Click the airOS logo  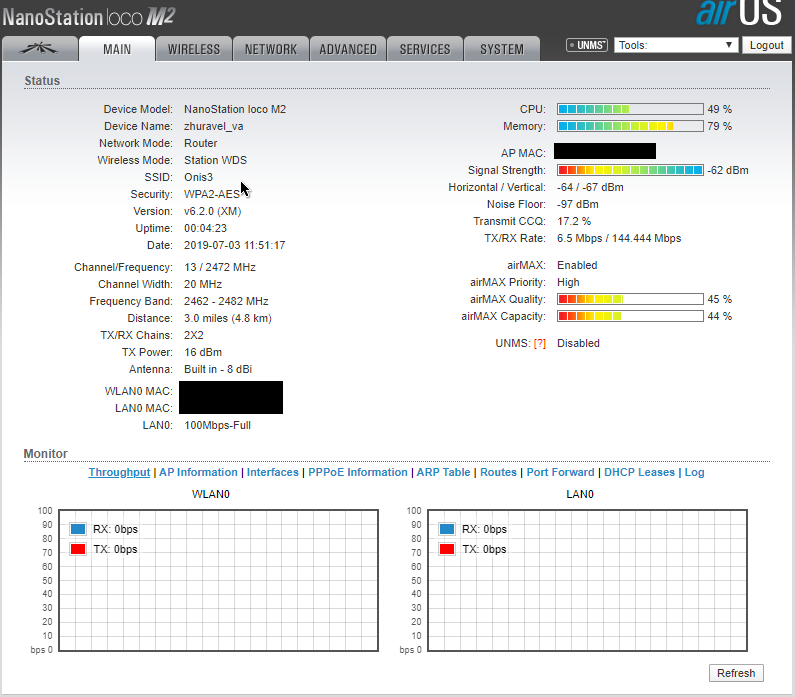point(739,13)
